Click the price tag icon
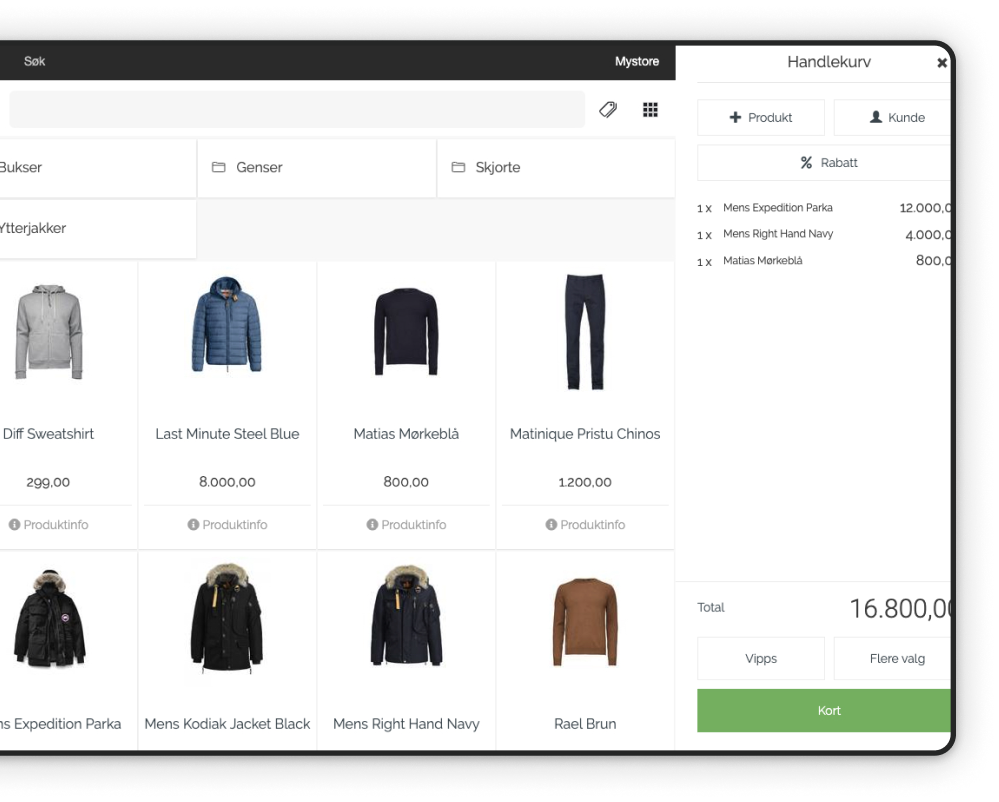This screenshot has height=802, width=999. (x=608, y=110)
